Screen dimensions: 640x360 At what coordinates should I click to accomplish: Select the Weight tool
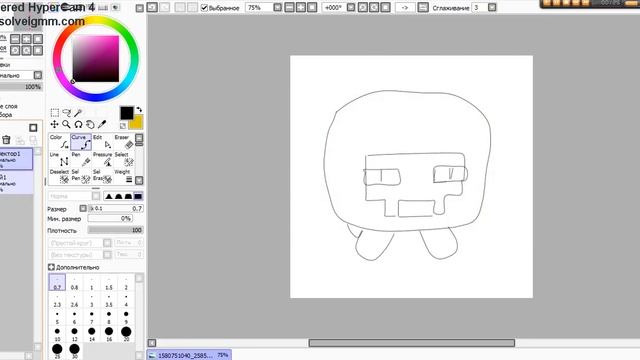coord(124,176)
